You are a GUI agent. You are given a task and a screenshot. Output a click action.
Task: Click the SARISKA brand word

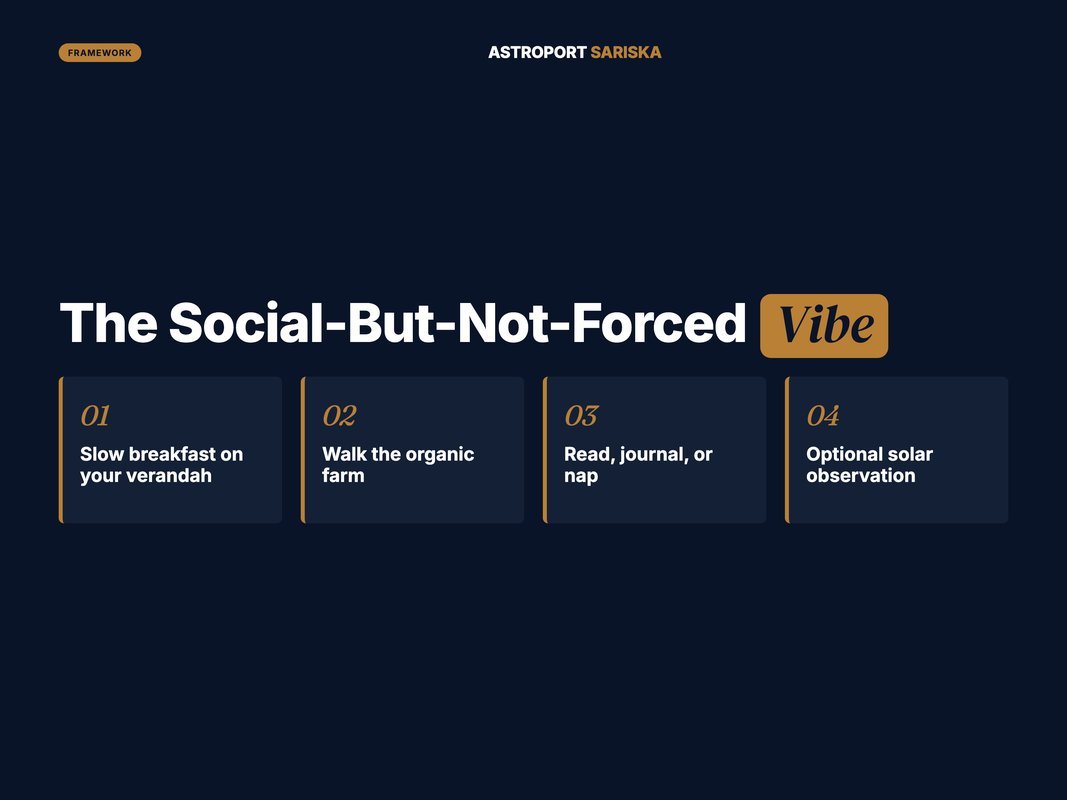click(x=625, y=52)
